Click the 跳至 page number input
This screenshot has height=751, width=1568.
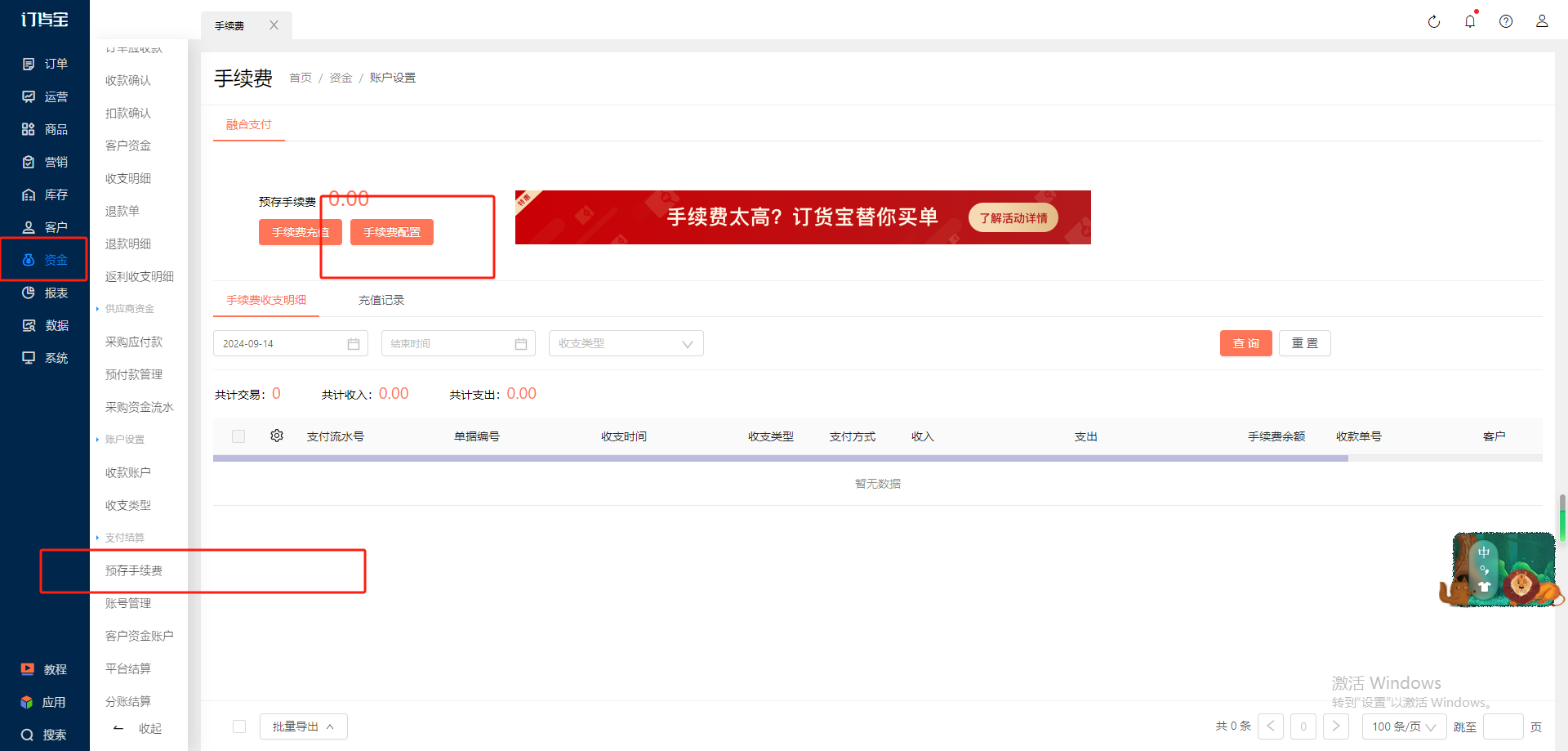pyautogui.click(x=1503, y=726)
